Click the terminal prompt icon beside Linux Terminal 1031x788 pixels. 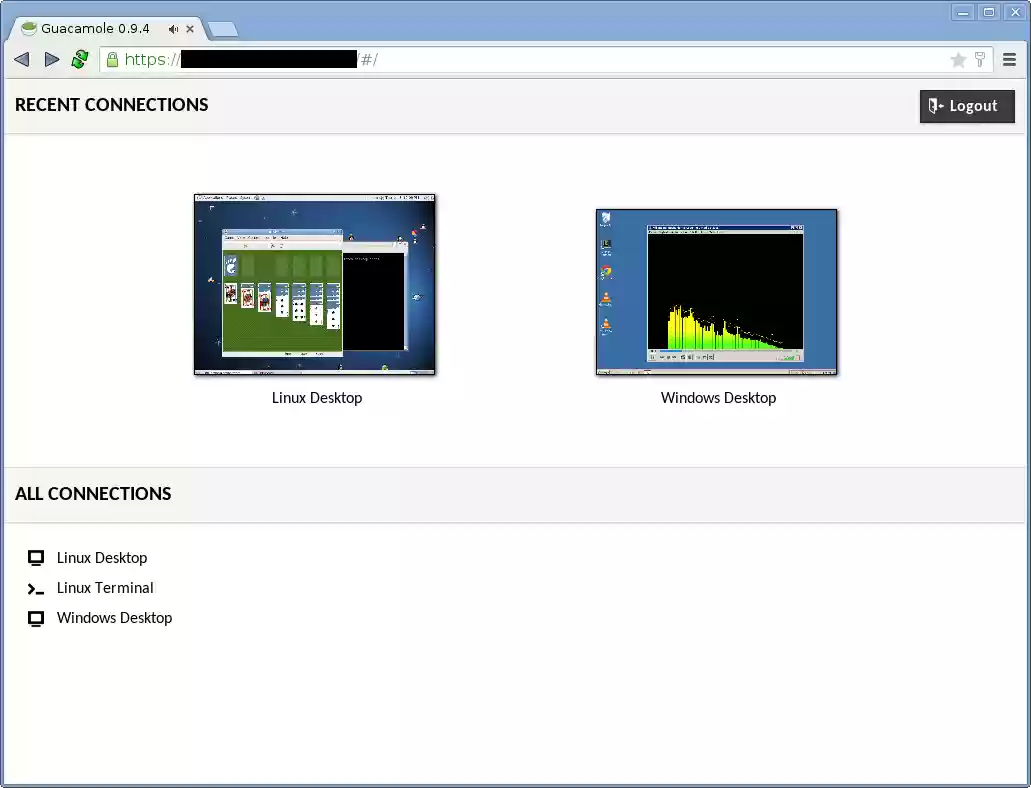tap(36, 589)
